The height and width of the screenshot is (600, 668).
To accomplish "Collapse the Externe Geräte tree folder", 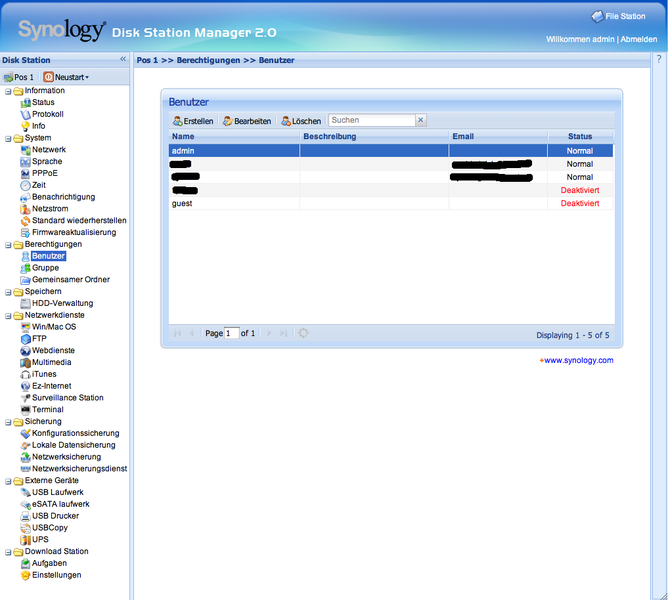I will 8,481.
